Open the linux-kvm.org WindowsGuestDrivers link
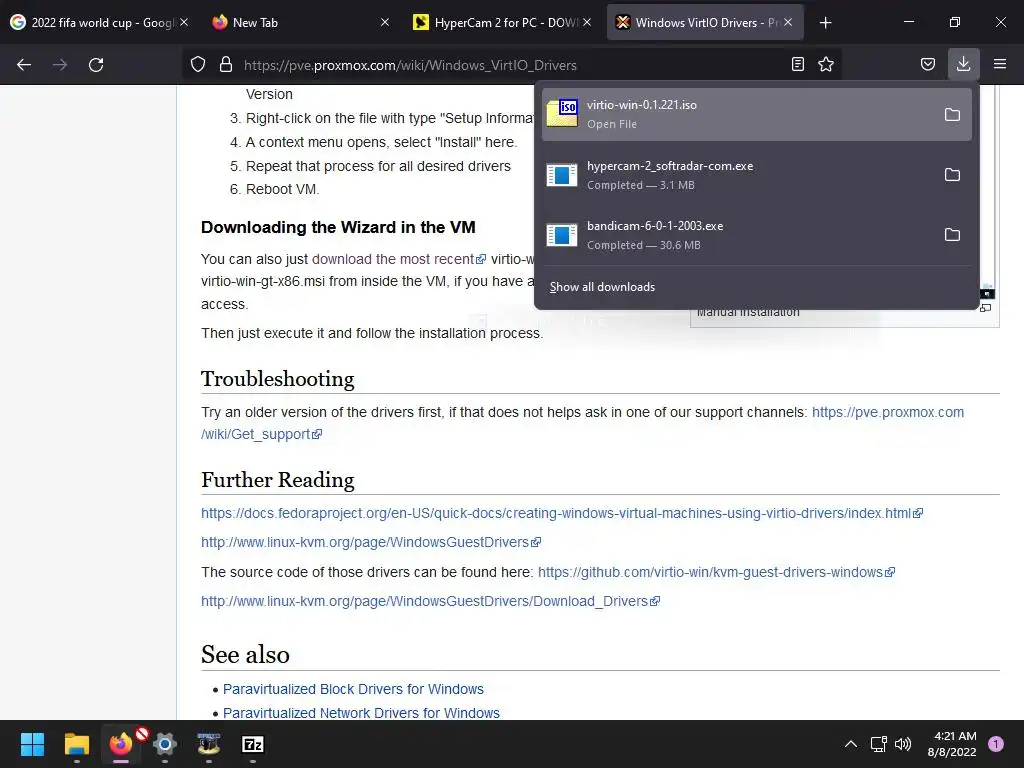This screenshot has width=1024, height=768. (371, 542)
